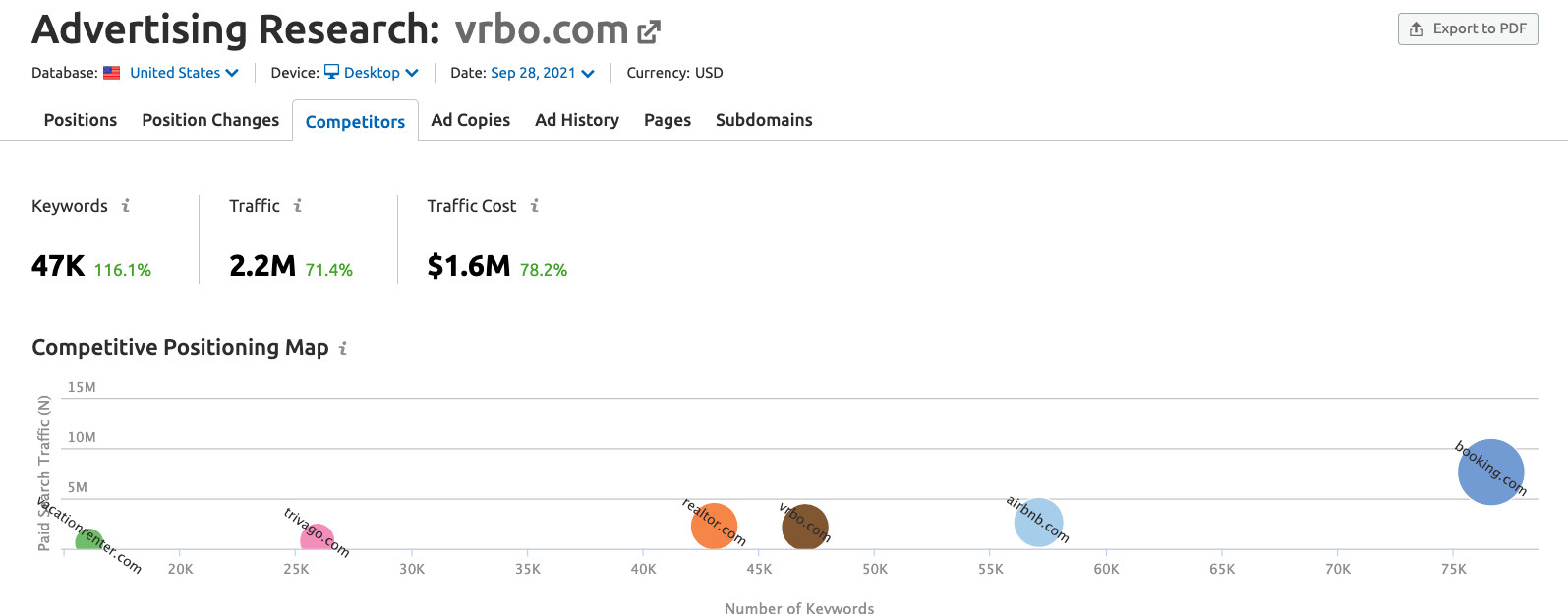Viewport: 1568px width, 614px height.
Task: Click the Traffic Cost info icon
Action: click(535, 206)
